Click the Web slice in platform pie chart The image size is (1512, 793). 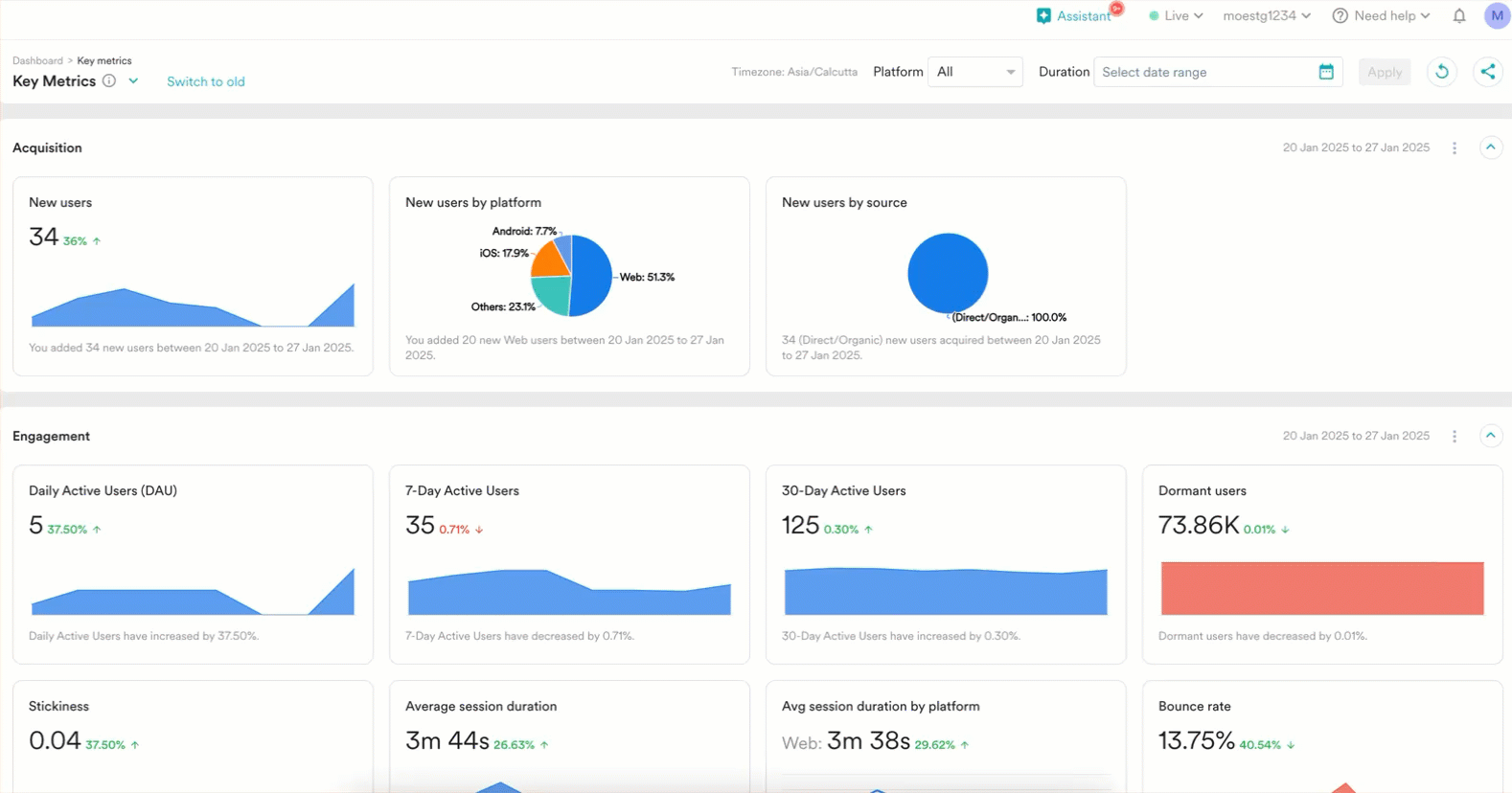pyautogui.click(x=593, y=276)
